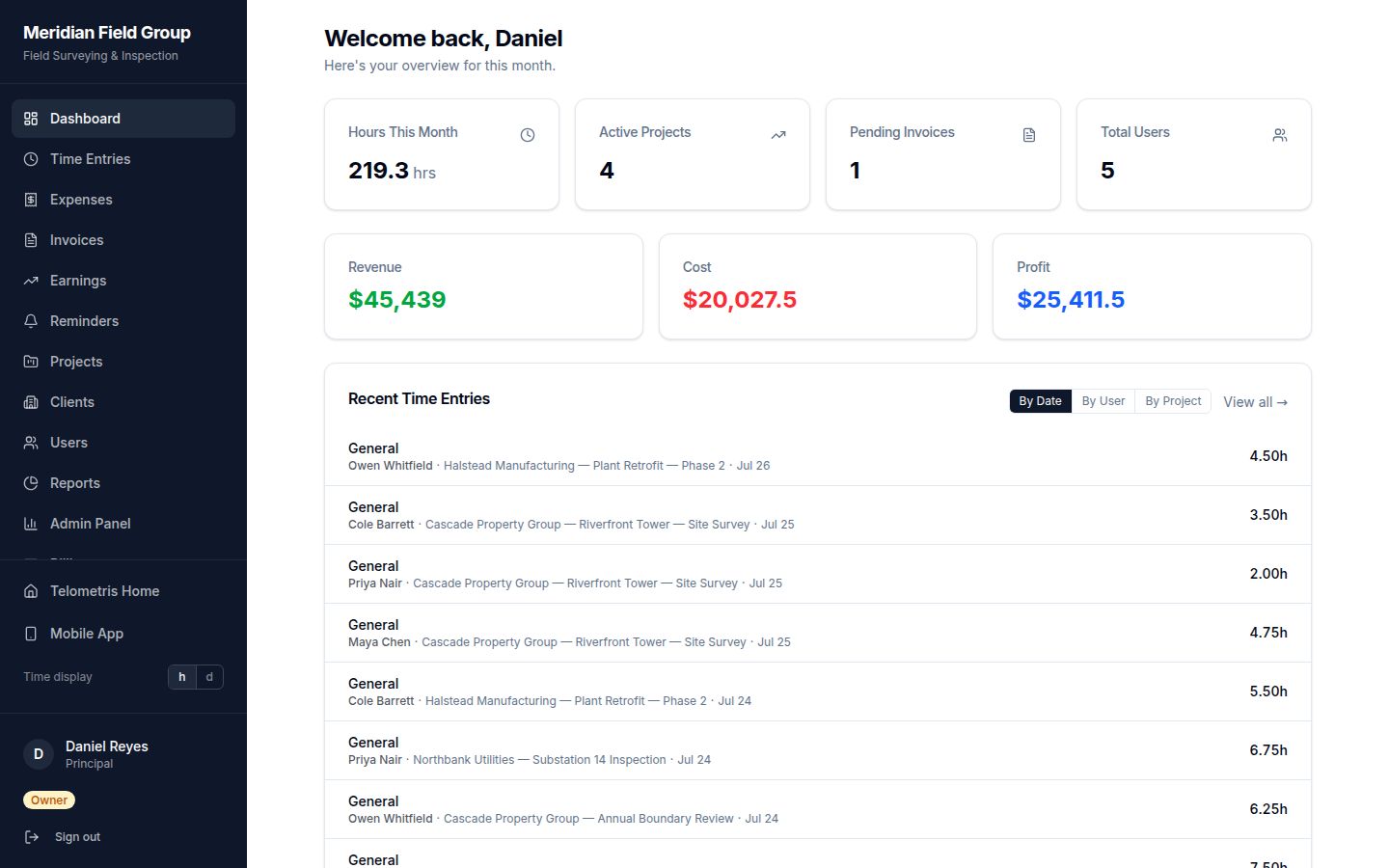Open the View all time entries link
The height and width of the screenshot is (868, 1389).
tap(1255, 402)
